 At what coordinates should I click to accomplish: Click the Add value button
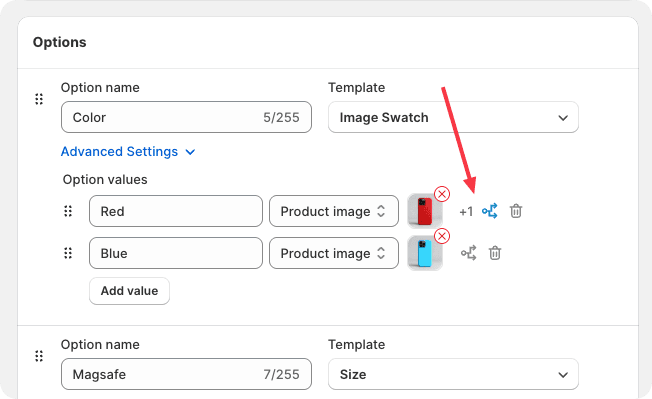click(129, 291)
